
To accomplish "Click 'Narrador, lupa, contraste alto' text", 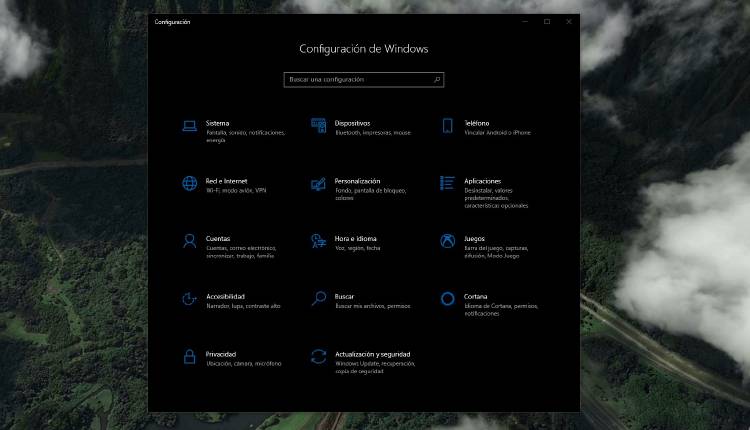I will 243,306.
